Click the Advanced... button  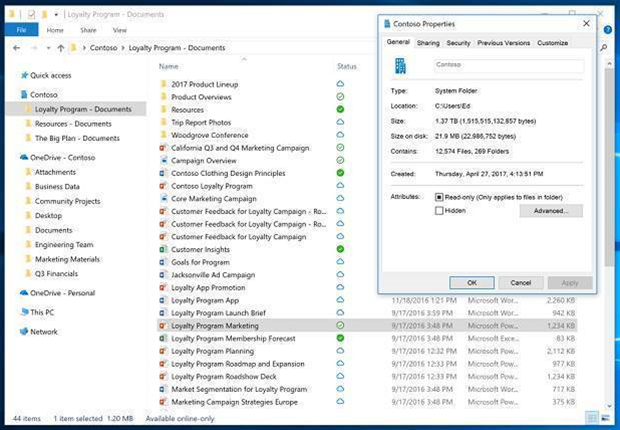click(551, 211)
